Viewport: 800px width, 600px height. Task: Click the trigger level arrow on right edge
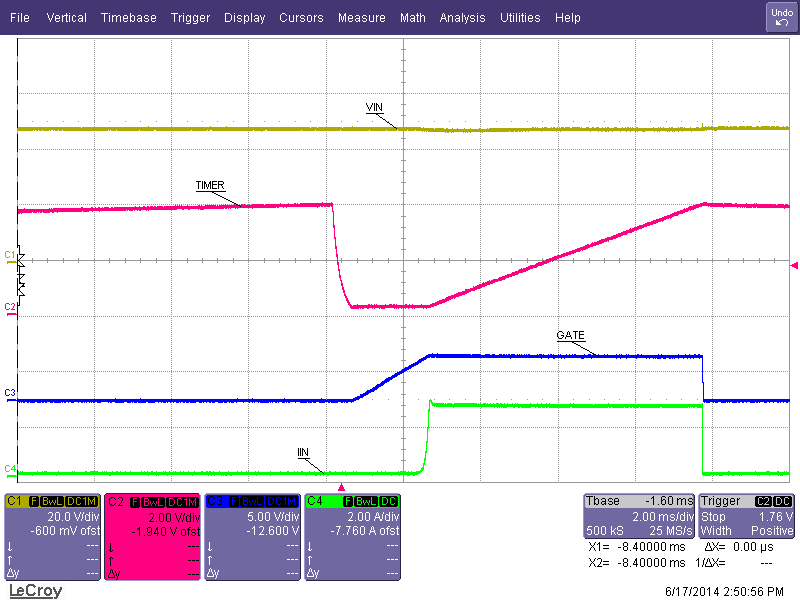tap(794, 265)
